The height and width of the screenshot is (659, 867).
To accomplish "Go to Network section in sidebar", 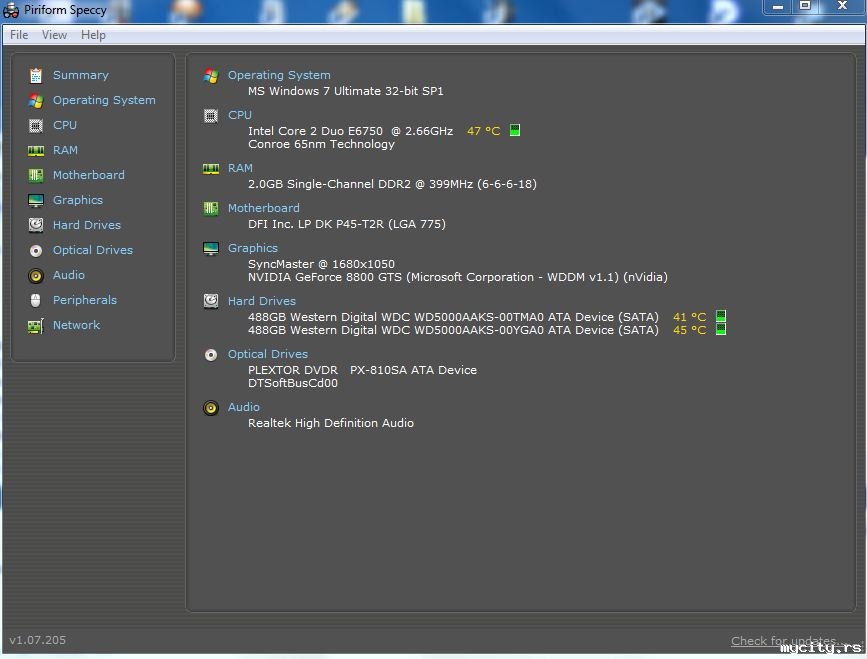I will click(x=76, y=325).
